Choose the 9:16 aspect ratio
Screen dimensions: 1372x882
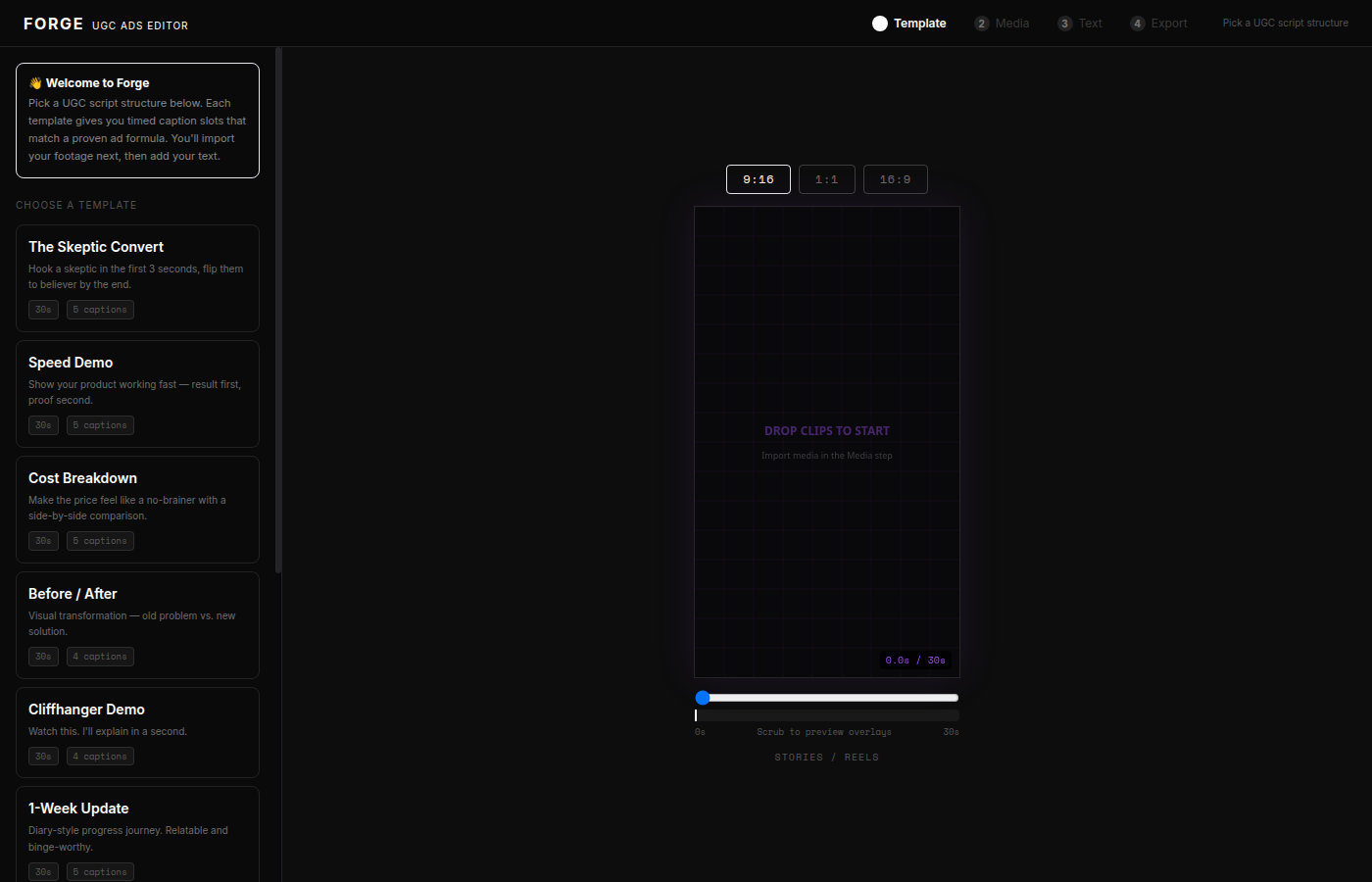click(x=759, y=179)
